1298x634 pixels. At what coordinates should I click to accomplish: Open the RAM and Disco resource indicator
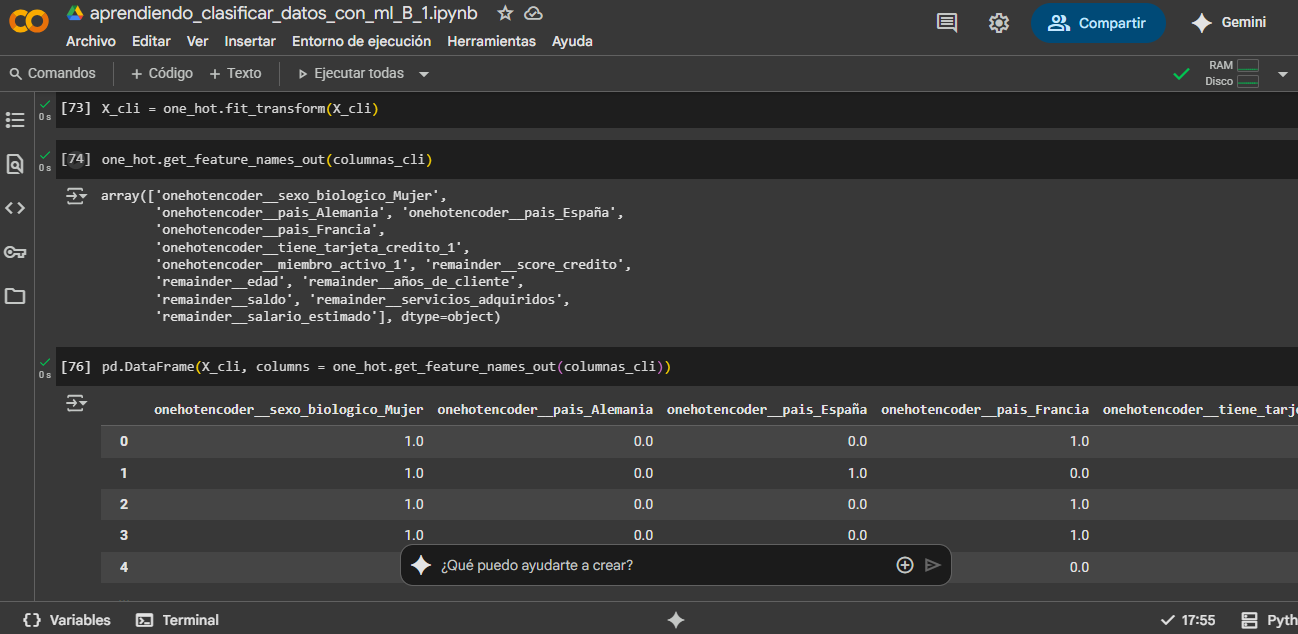pos(1233,73)
